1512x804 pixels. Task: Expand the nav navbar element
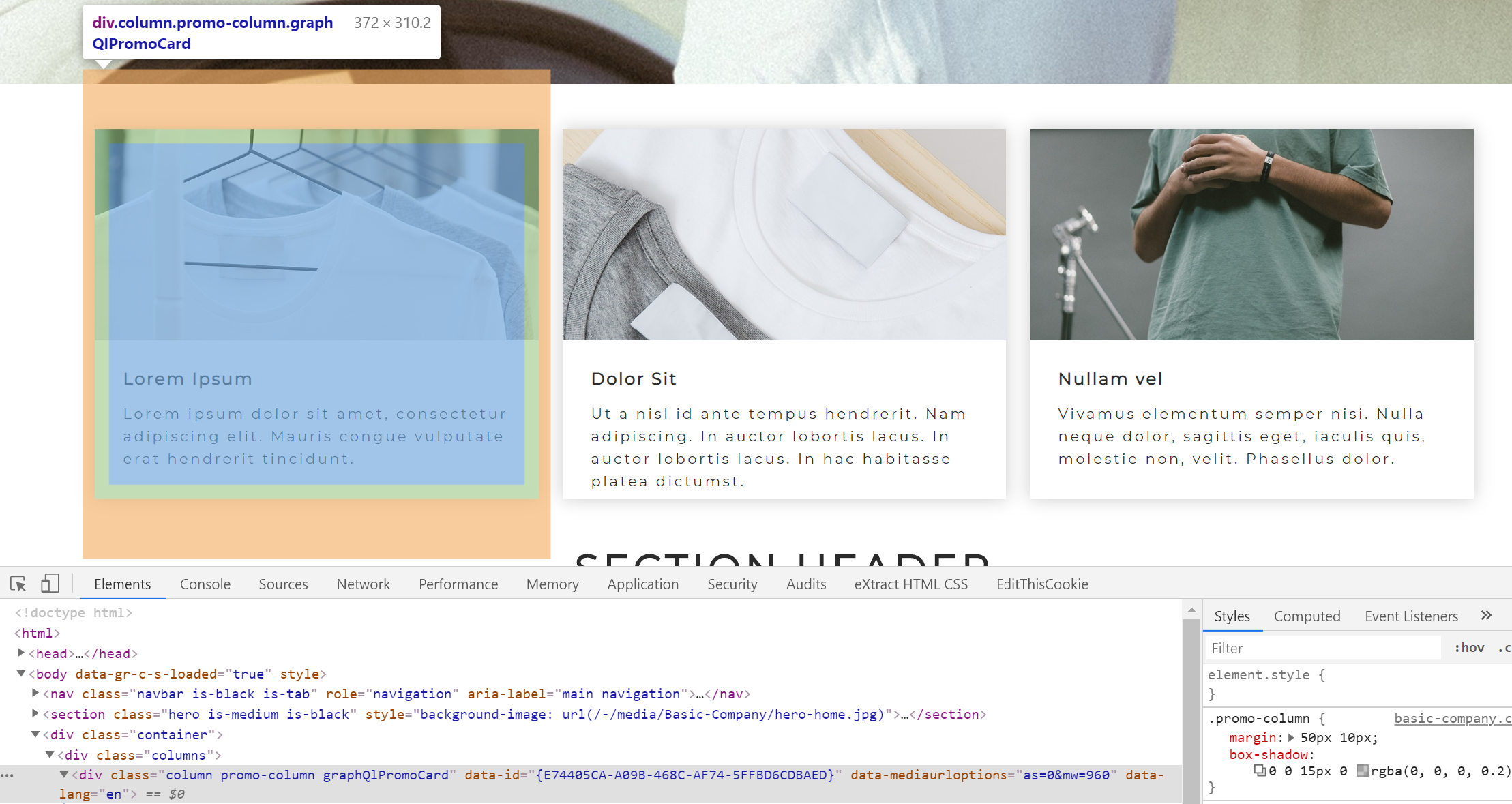click(35, 694)
